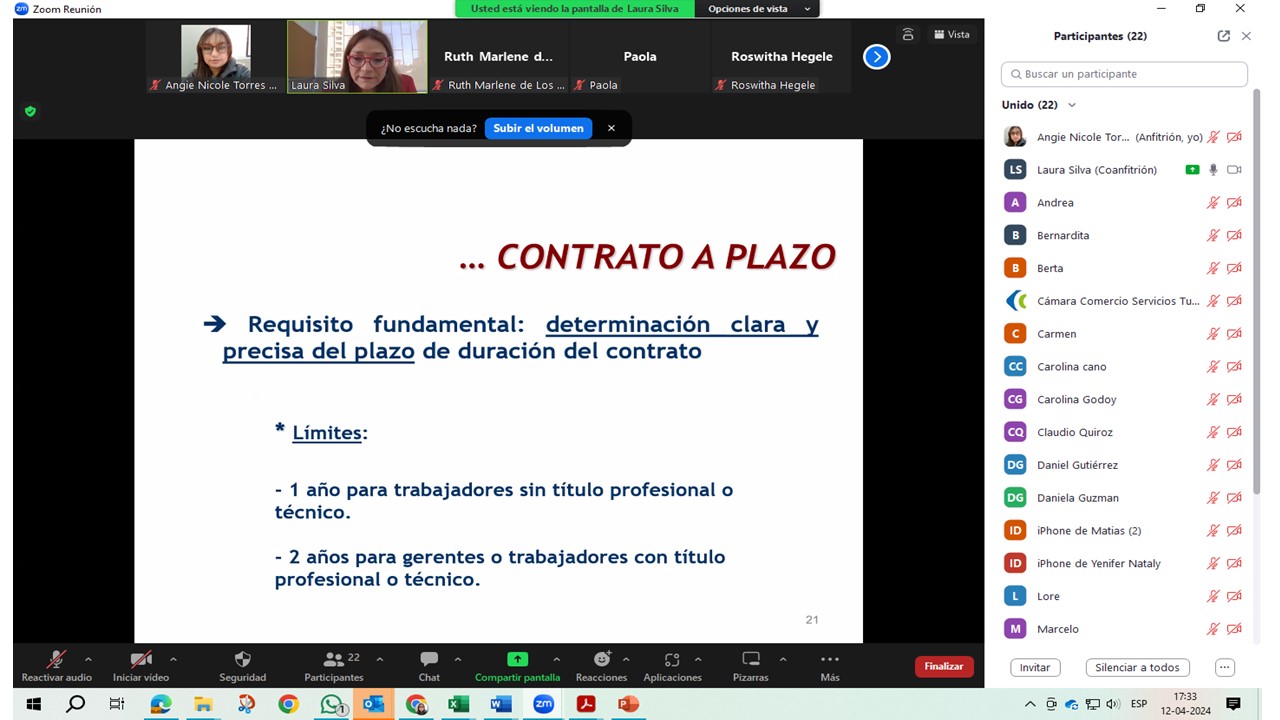Expand audio options arrow next to Reactivar audio

point(88,659)
